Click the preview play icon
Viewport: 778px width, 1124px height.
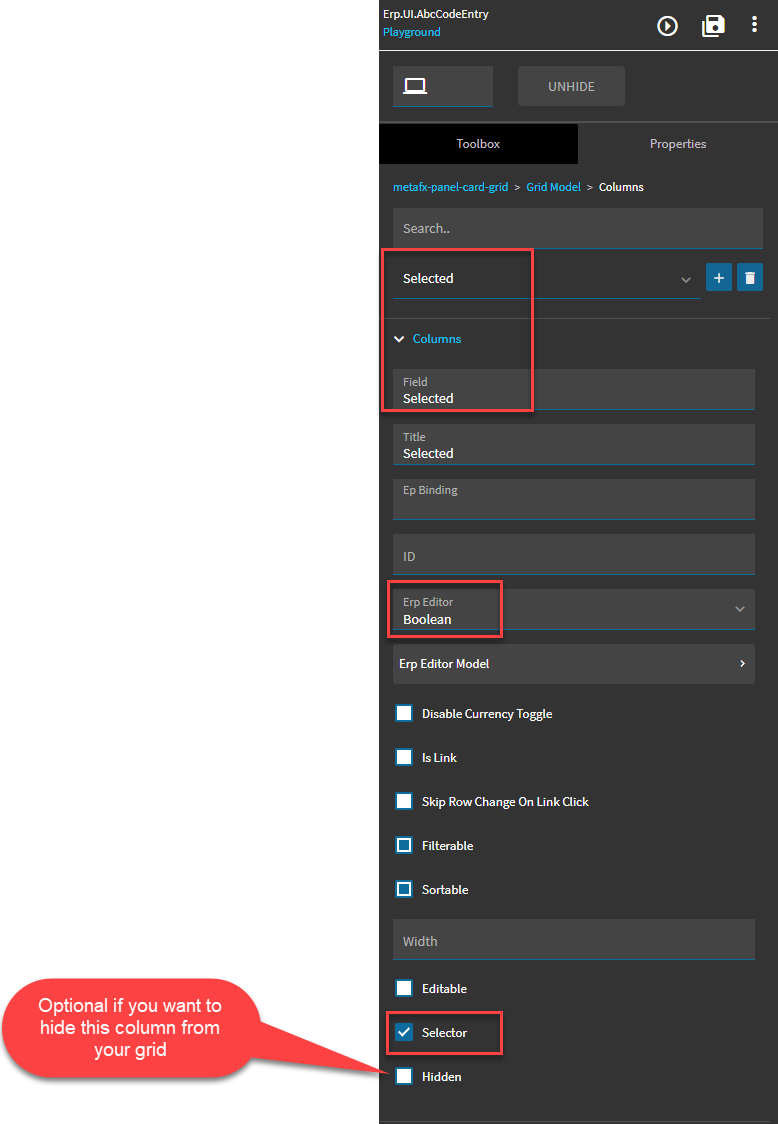pyautogui.click(x=668, y=27)
